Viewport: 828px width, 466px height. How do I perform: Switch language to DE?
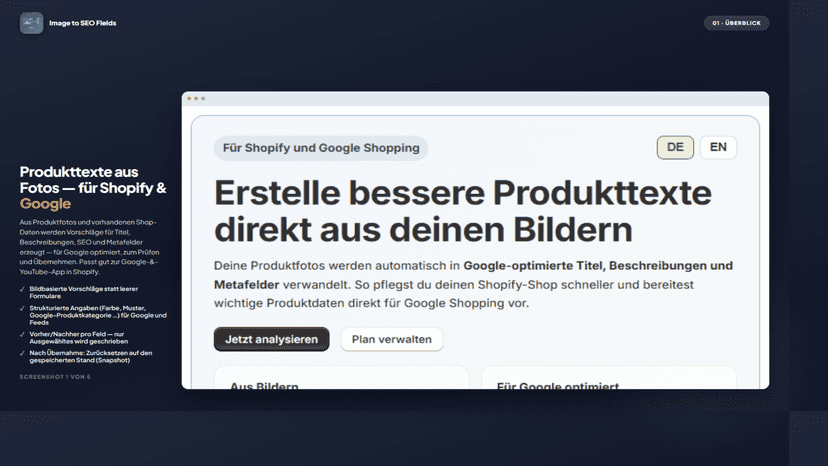675,147
